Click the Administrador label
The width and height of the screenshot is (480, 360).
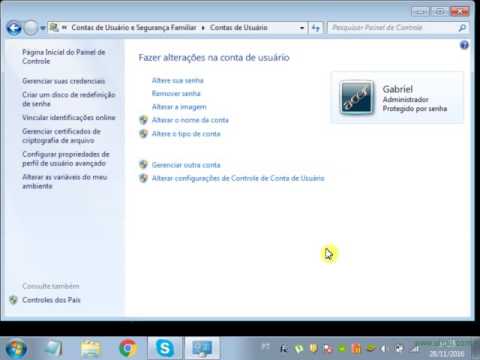[x=405, y=100]
